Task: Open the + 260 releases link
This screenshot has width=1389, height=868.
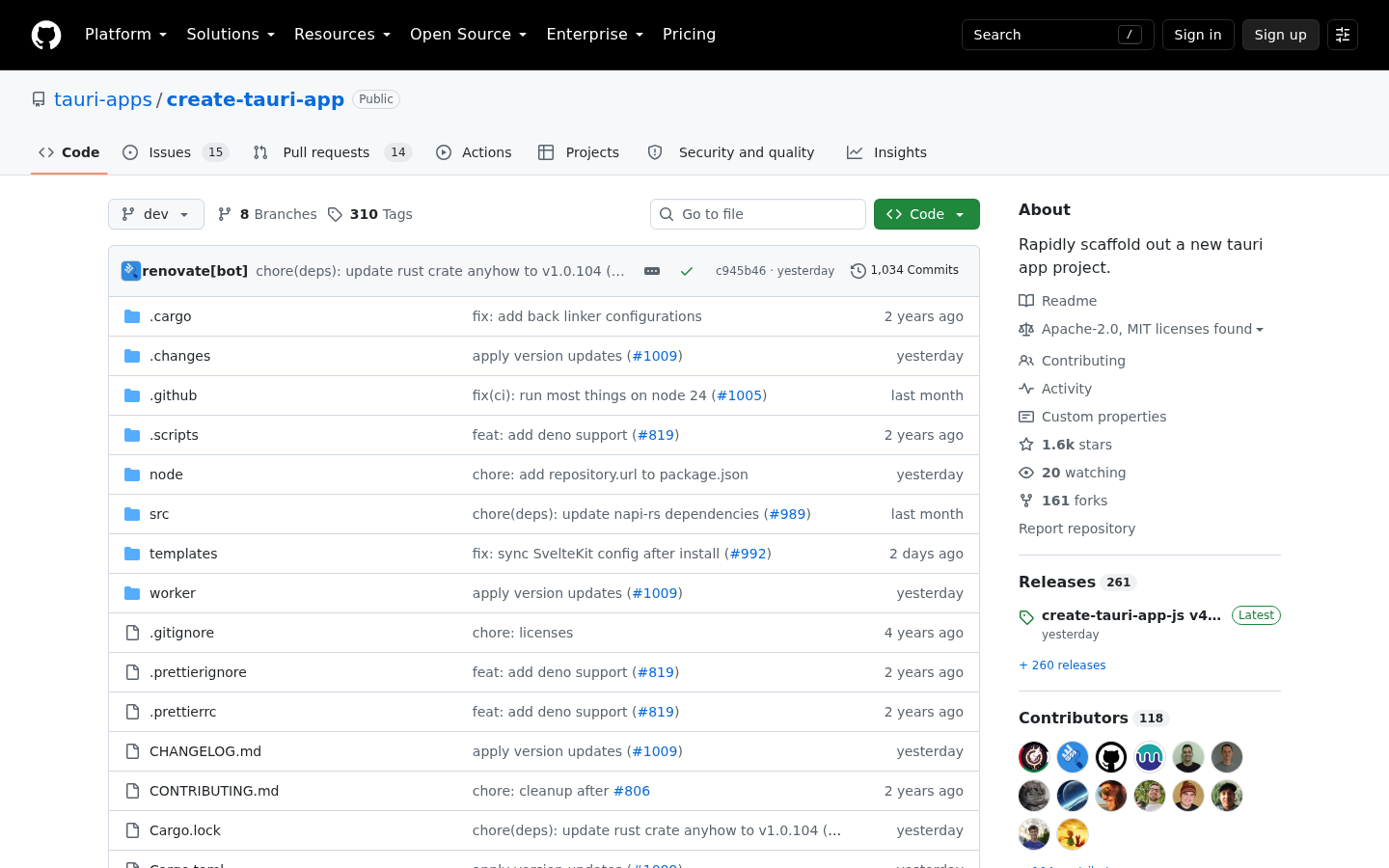Action: pyautogui.click(x=1062, y=665)
